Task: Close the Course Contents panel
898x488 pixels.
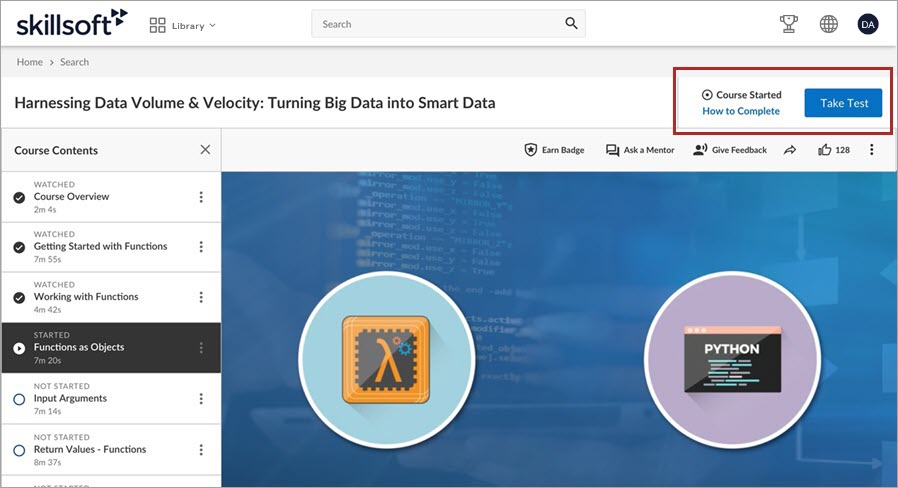Action: (205, 149)
